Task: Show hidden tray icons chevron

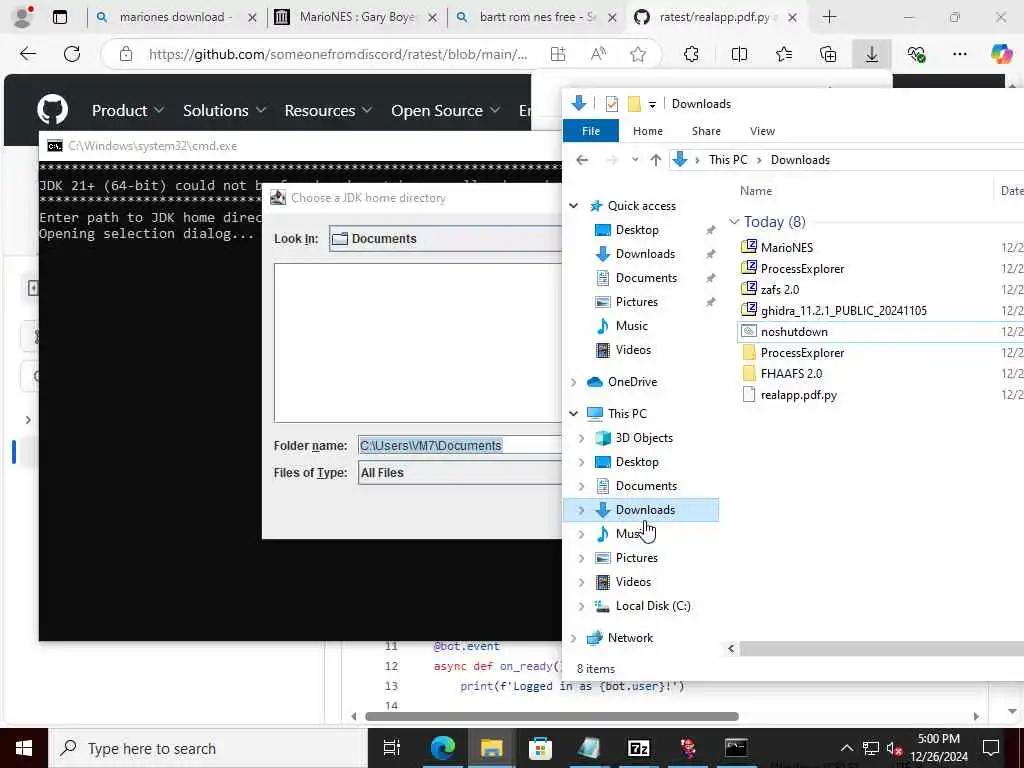Action: [846, 748]
